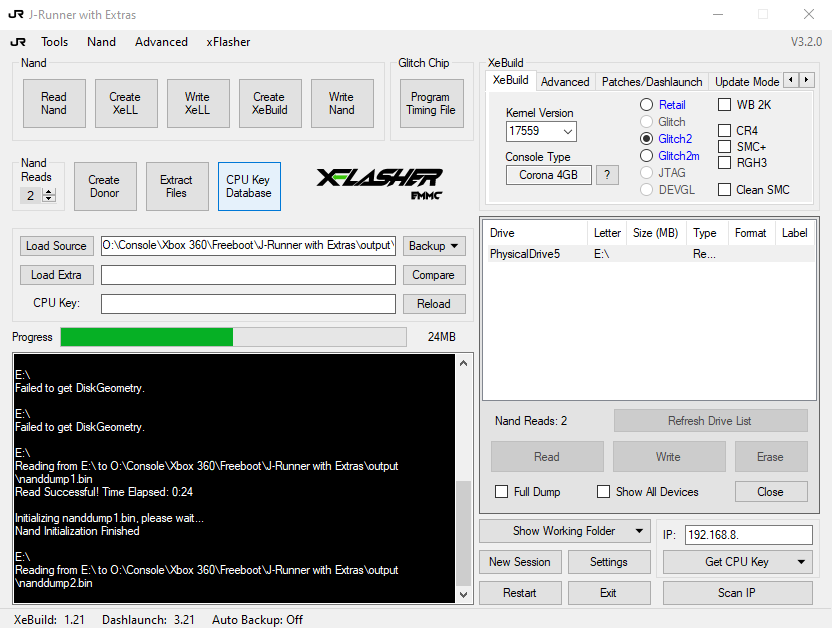Image resolution: width=832 pixels, height=628 pixels.
Task: Click the Create XeLL button
Action: (126, 103)
